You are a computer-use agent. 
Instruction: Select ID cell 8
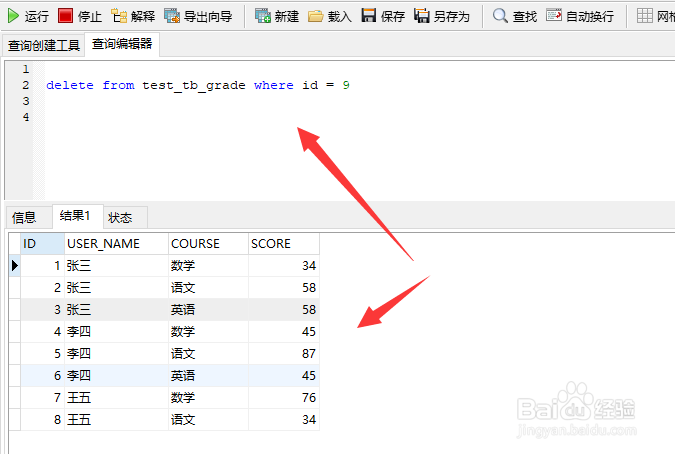(42, 420)
